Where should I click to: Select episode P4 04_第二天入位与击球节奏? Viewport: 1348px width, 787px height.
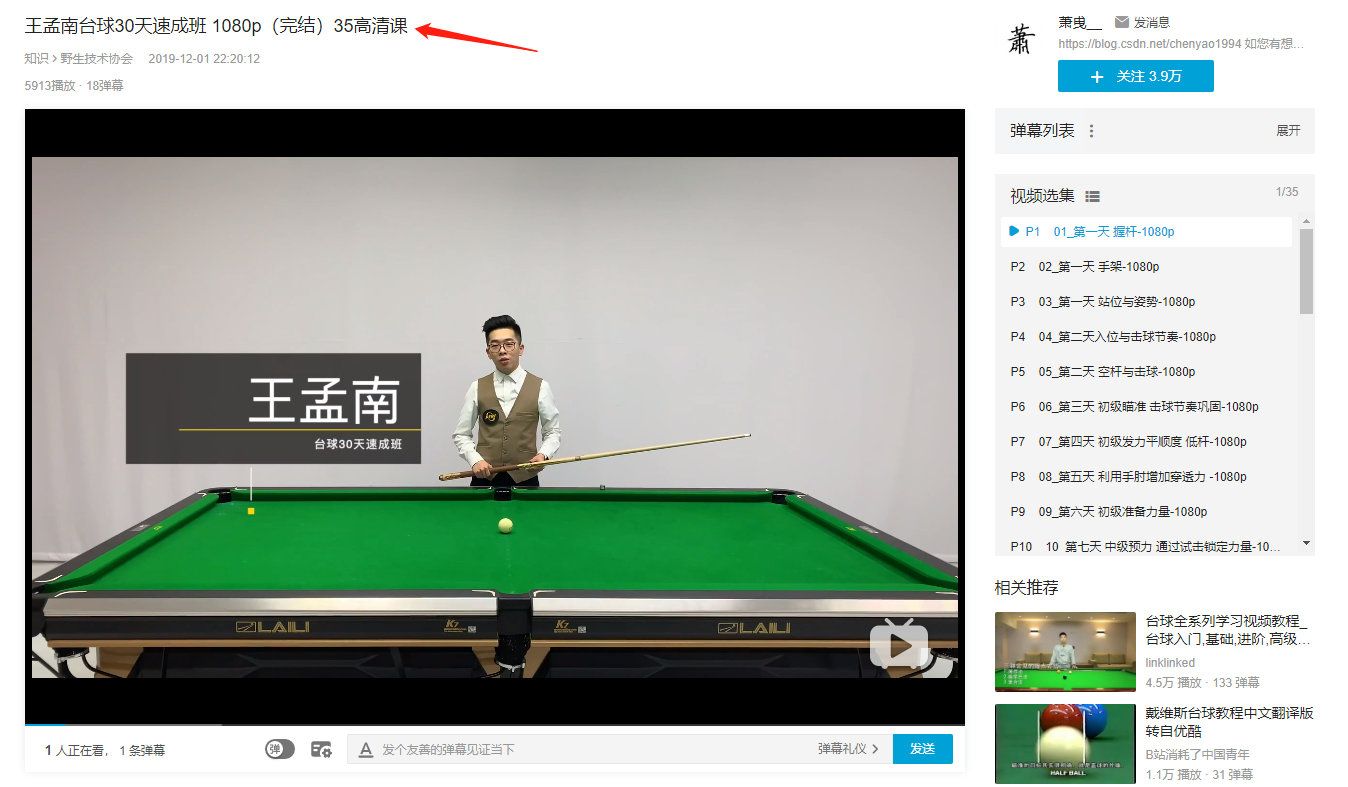(1147, 336)
